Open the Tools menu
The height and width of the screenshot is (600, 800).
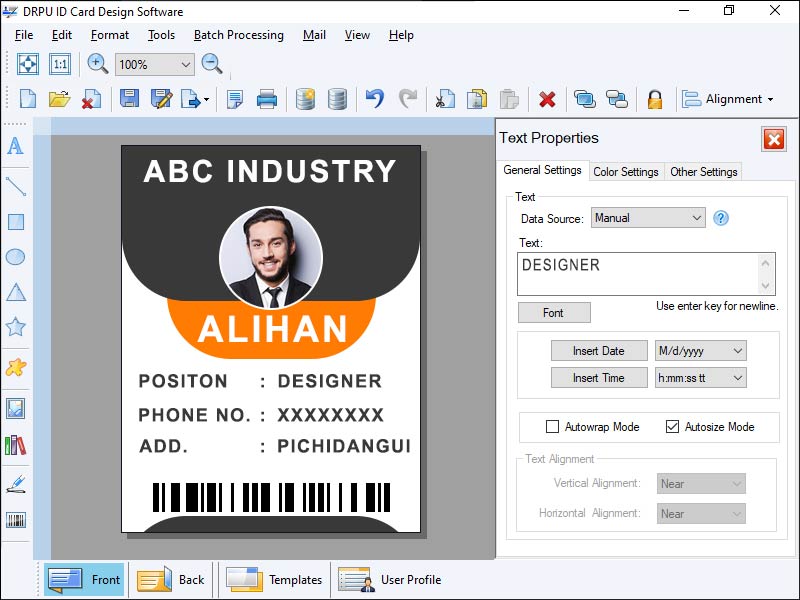[161, 35]
